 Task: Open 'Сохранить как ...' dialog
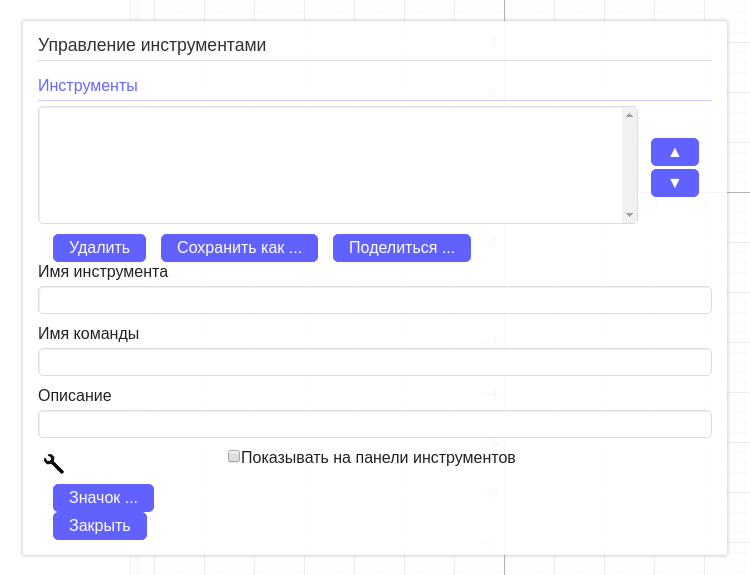(x=239, y=248)
